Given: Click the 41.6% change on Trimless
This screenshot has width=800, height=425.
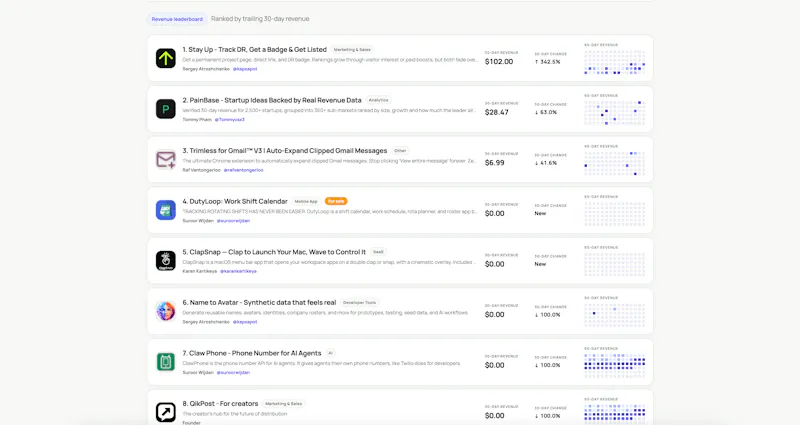Looking at the screenshot, I should point(546,163).
